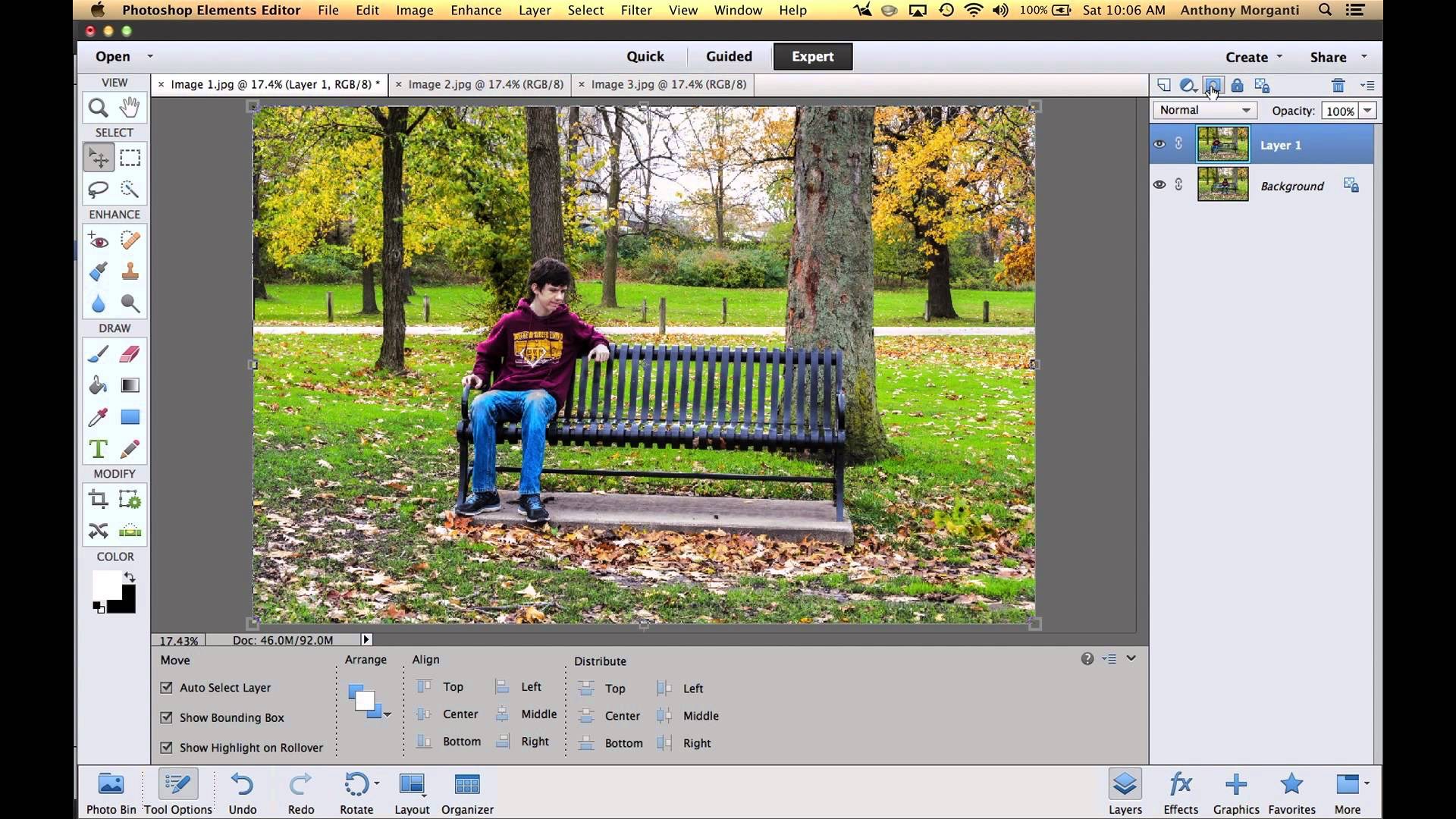
Task: Switch to Guided mode
Action: (729, 57)
